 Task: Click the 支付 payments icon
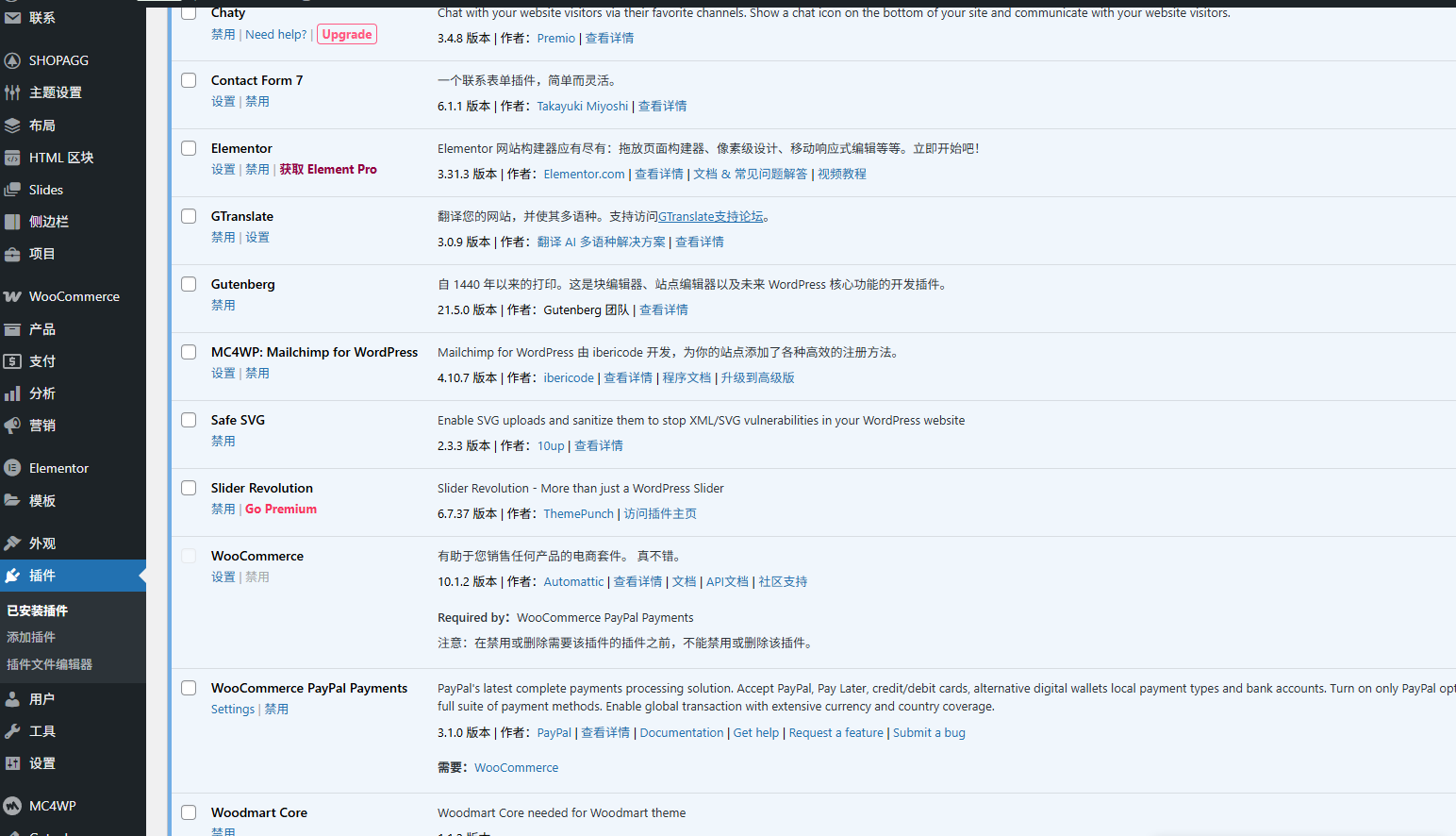point(12,361)
